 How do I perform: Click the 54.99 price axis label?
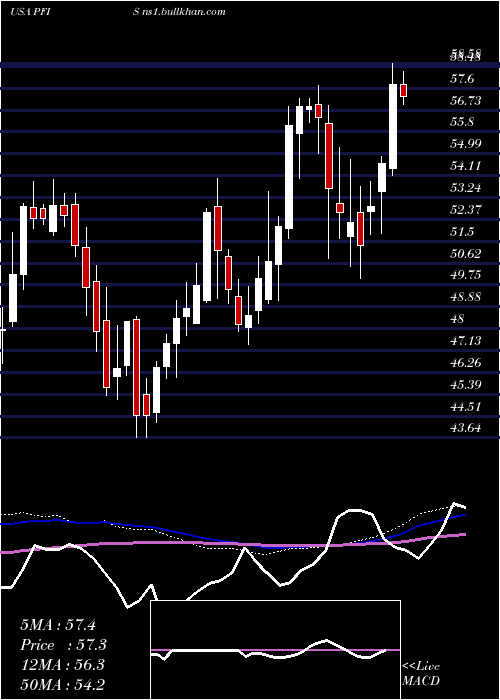pyautogui.click(x=466, y=144)
